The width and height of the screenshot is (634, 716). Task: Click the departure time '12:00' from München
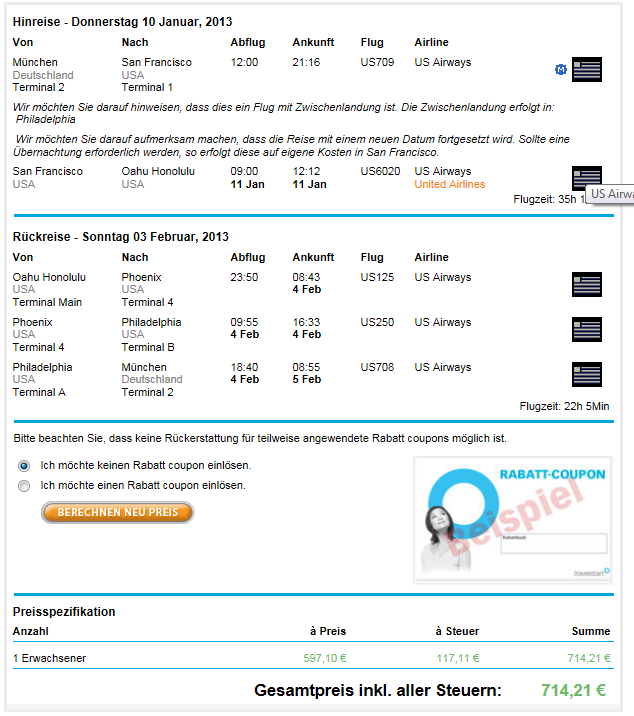tap(244, 62)
